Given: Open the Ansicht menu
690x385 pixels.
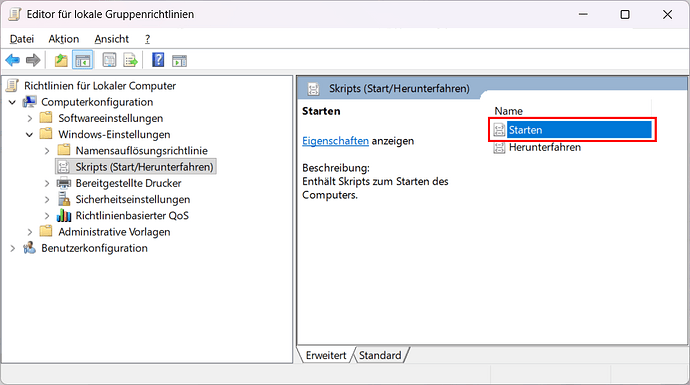Looking at the screenshot, I should pyautogui.click(x=111, y=39).
